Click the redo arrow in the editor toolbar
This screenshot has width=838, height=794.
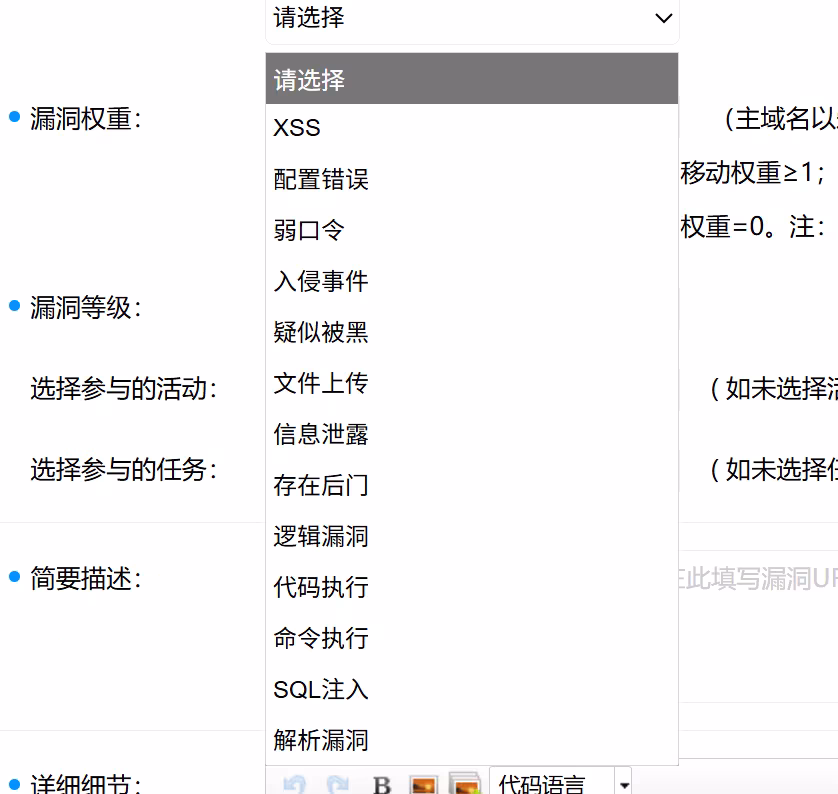coord(335,784)
